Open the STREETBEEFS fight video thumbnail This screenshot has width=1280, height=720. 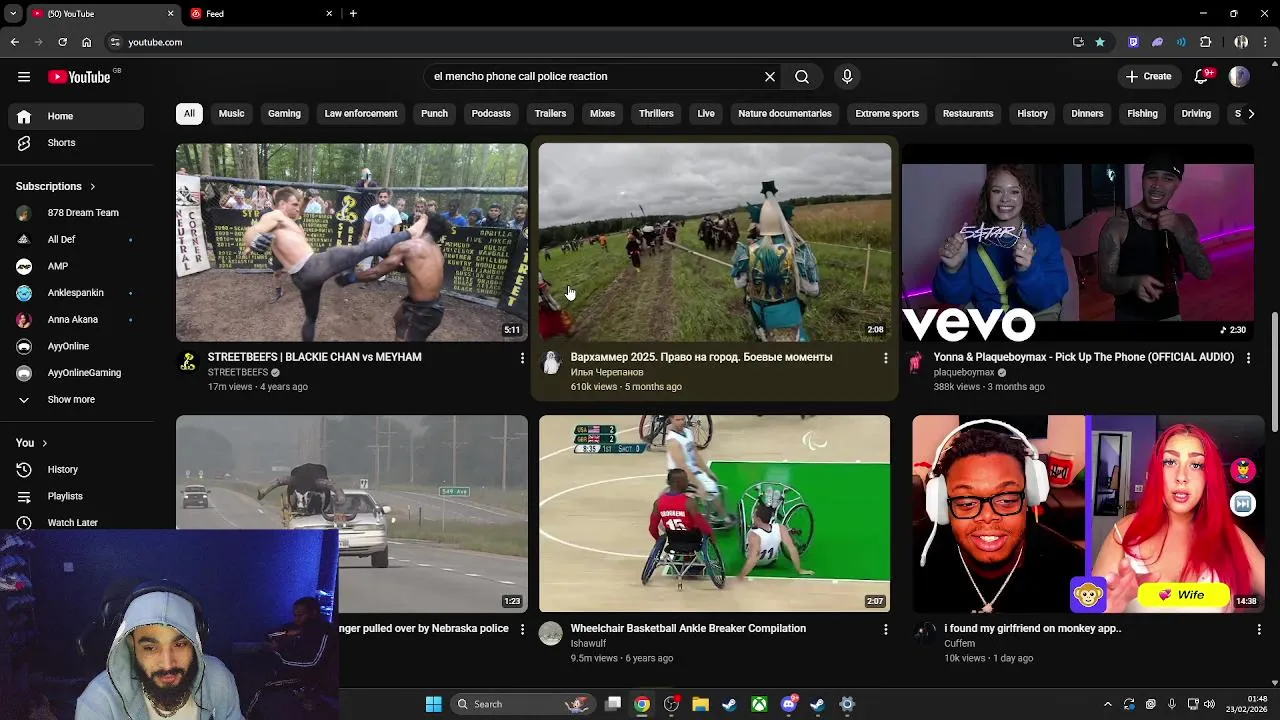tap(352, 242)
